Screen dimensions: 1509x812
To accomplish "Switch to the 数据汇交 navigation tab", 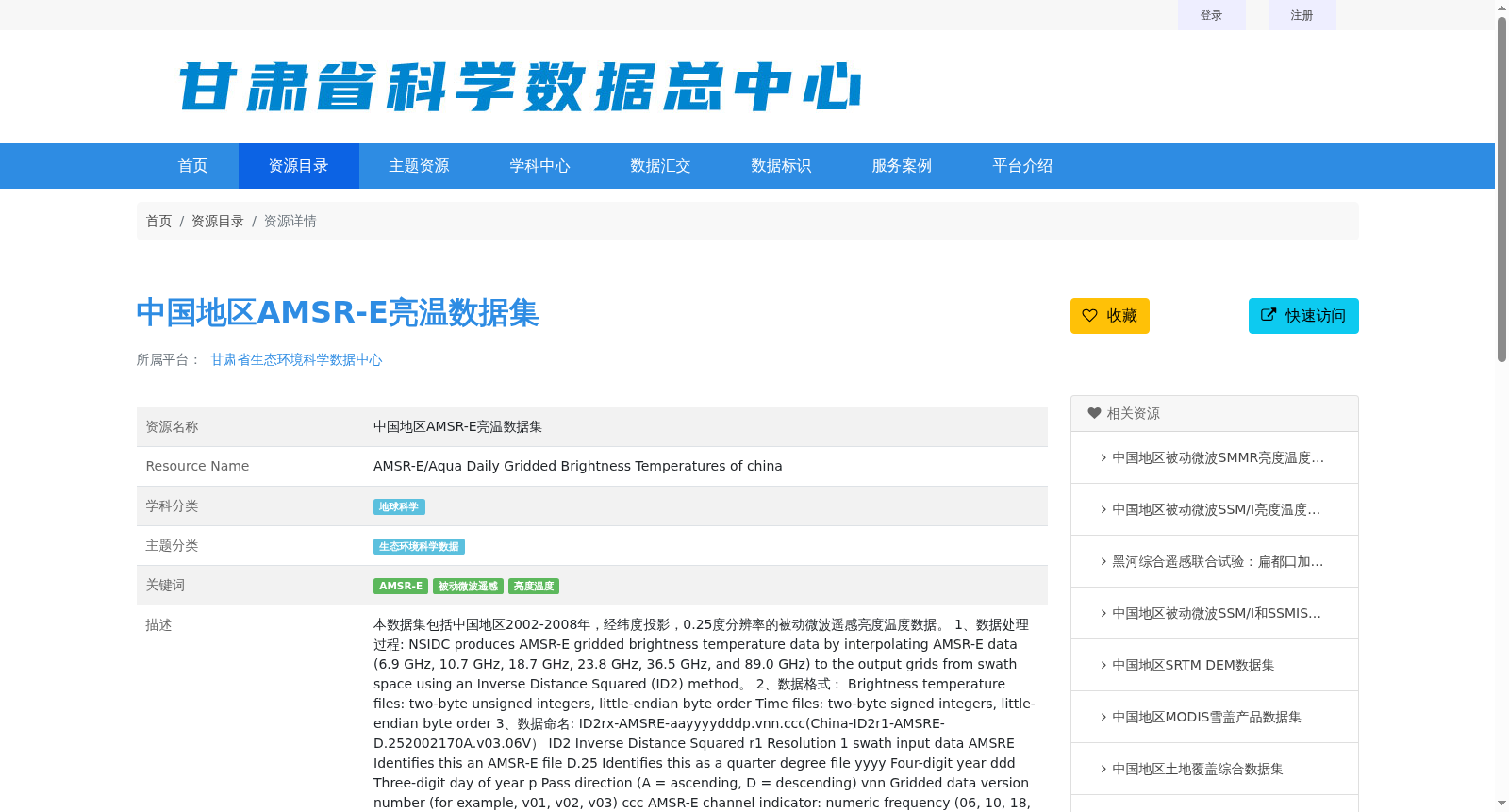I will (661, 166).
